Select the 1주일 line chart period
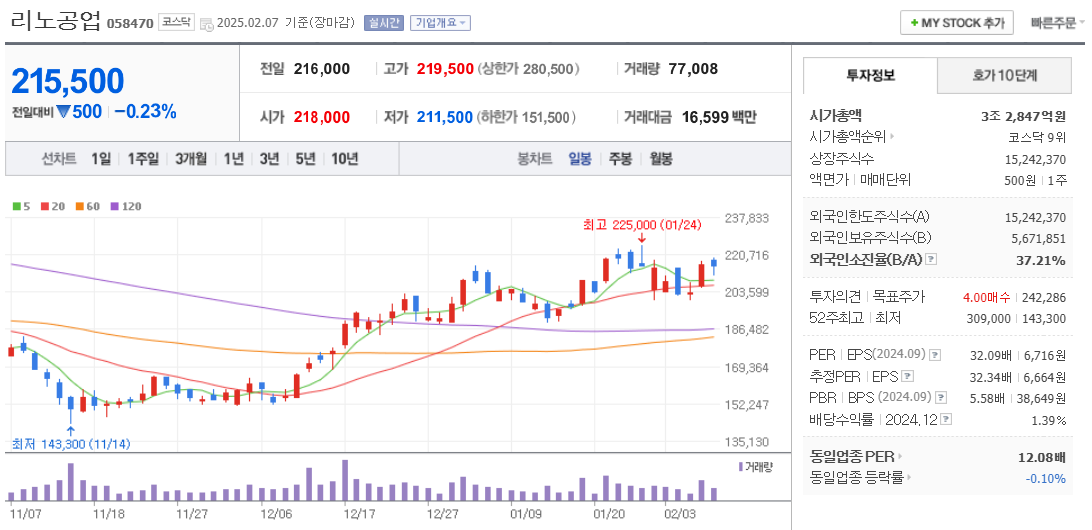The width and height of the screenshot is (1092, 530). [x=143, y=159]
